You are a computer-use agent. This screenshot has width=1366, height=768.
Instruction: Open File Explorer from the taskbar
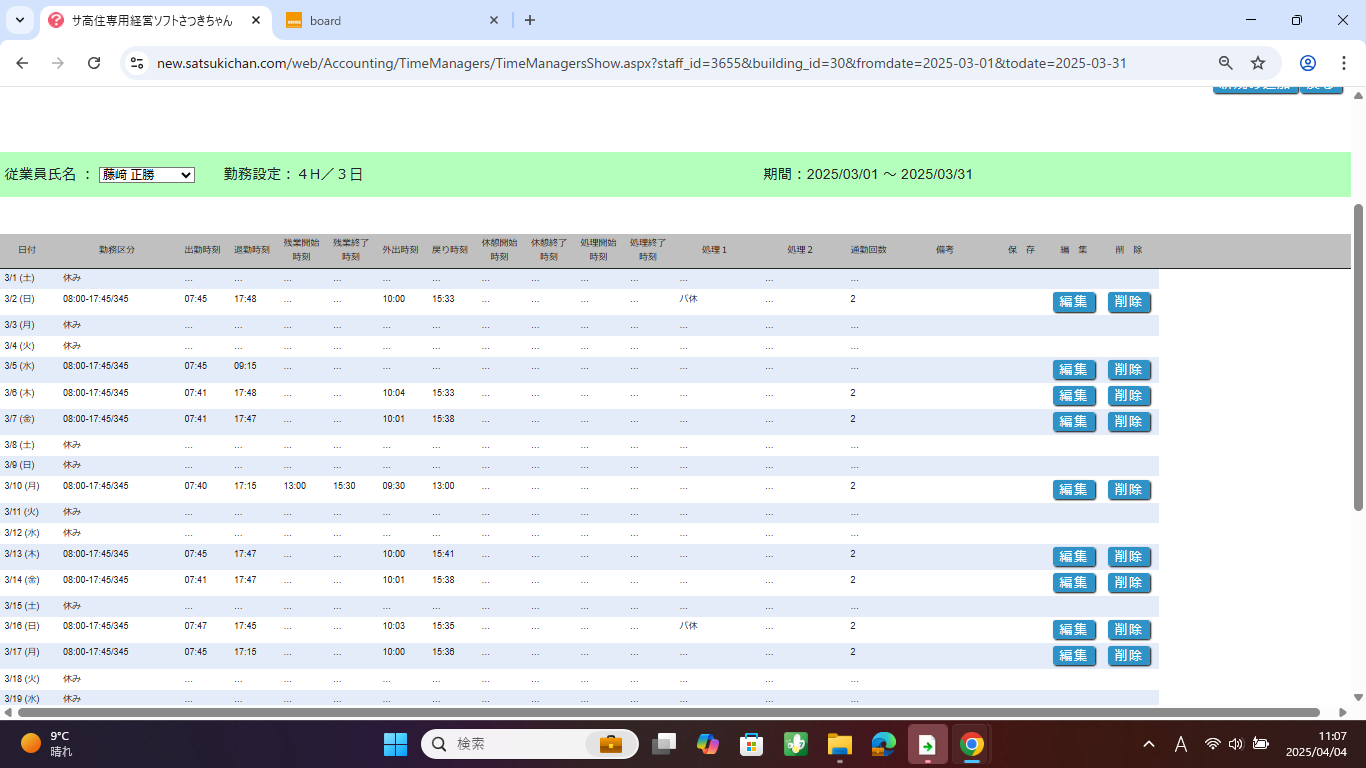839,744
